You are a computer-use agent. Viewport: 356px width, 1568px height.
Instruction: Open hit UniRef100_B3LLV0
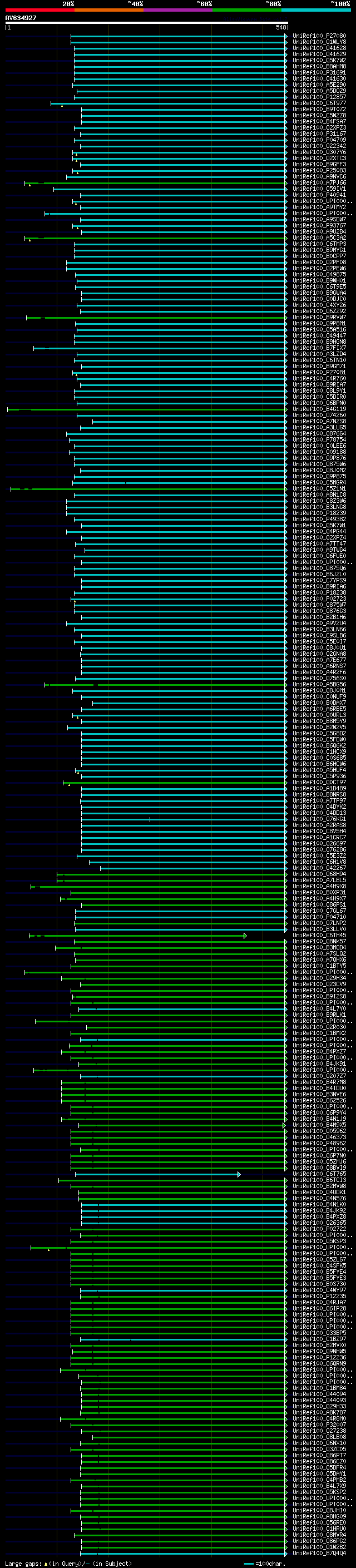click(x=319, y=929)
